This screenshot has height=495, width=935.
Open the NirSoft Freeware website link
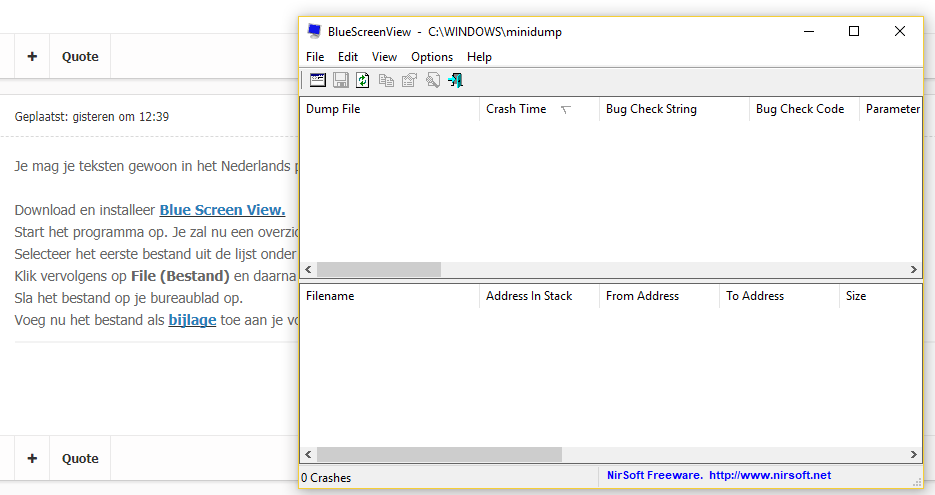tap(719, 475)
